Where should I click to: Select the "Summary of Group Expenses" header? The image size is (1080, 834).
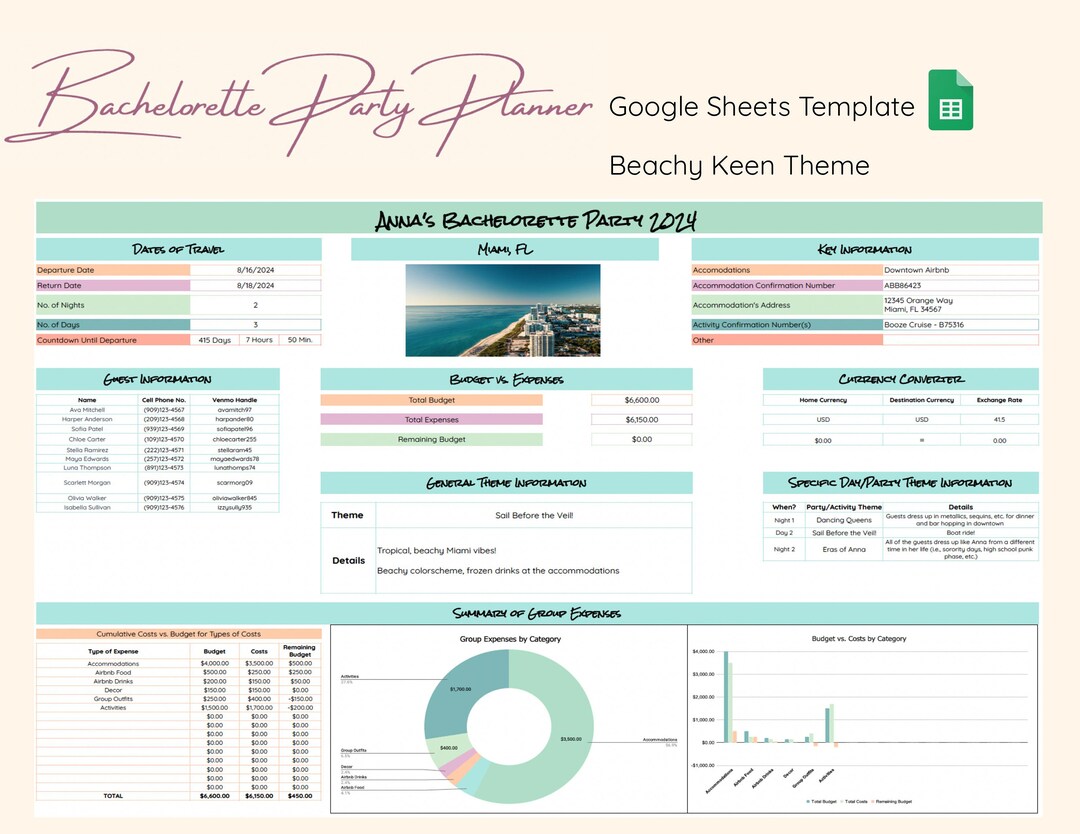click(537, 613)
